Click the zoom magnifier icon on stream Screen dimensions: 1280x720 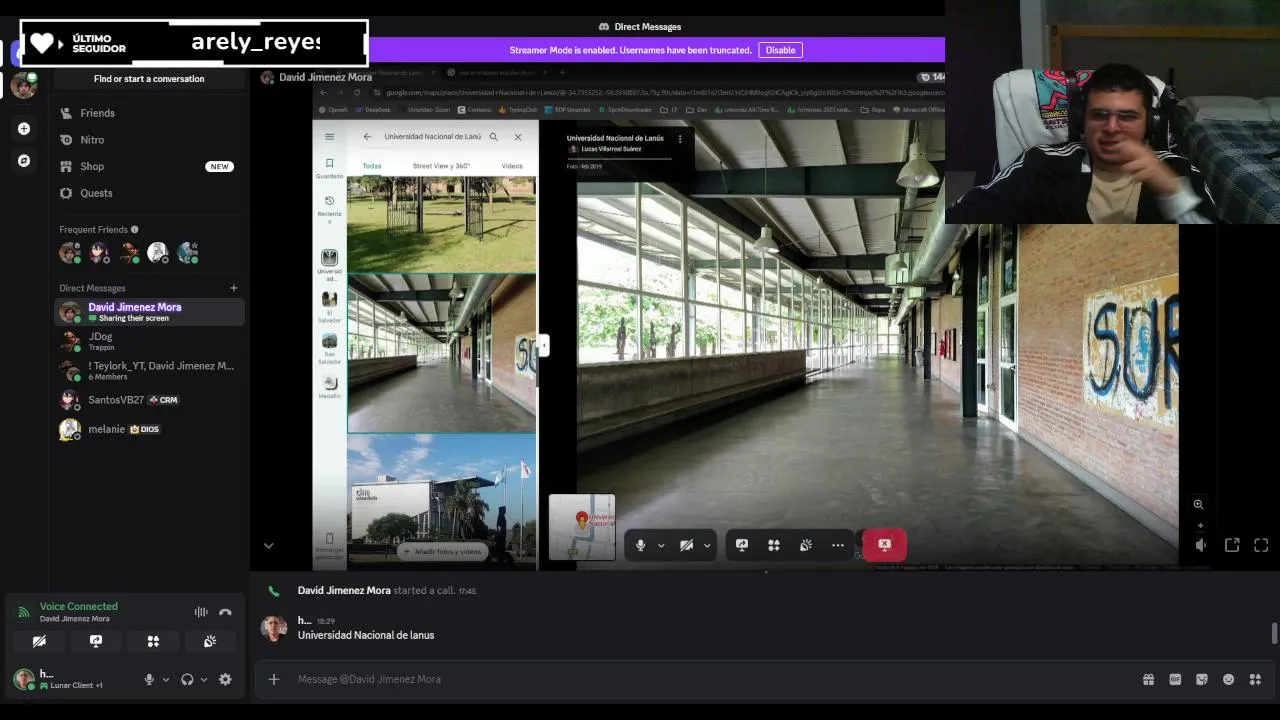(x=1198, y=505)
